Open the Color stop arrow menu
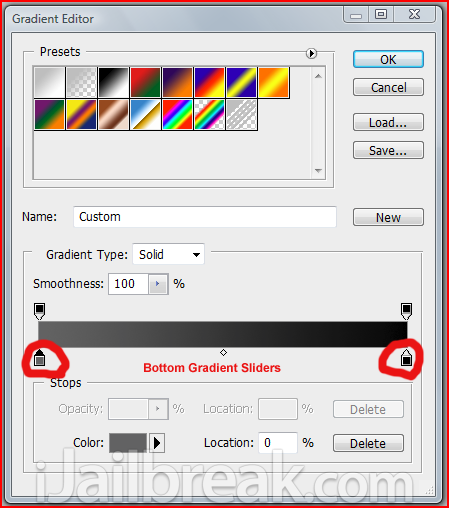The image size is (449, 508). (157, 443)
